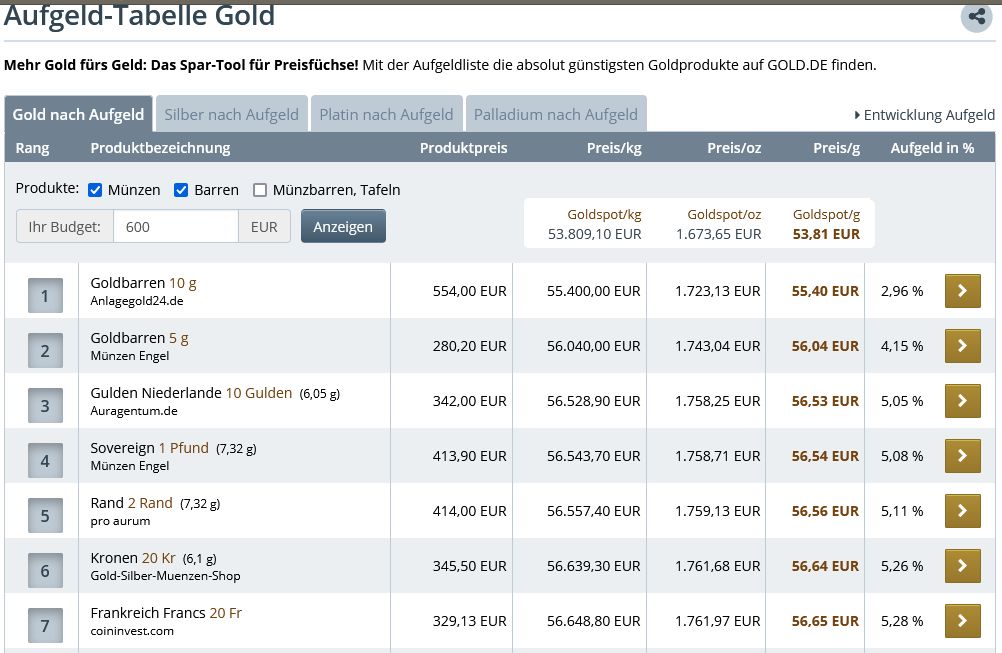Open arrow button for Gulden Niederlande row
The width and height of the screenshot is (1002, 653).
click(962, 401)
